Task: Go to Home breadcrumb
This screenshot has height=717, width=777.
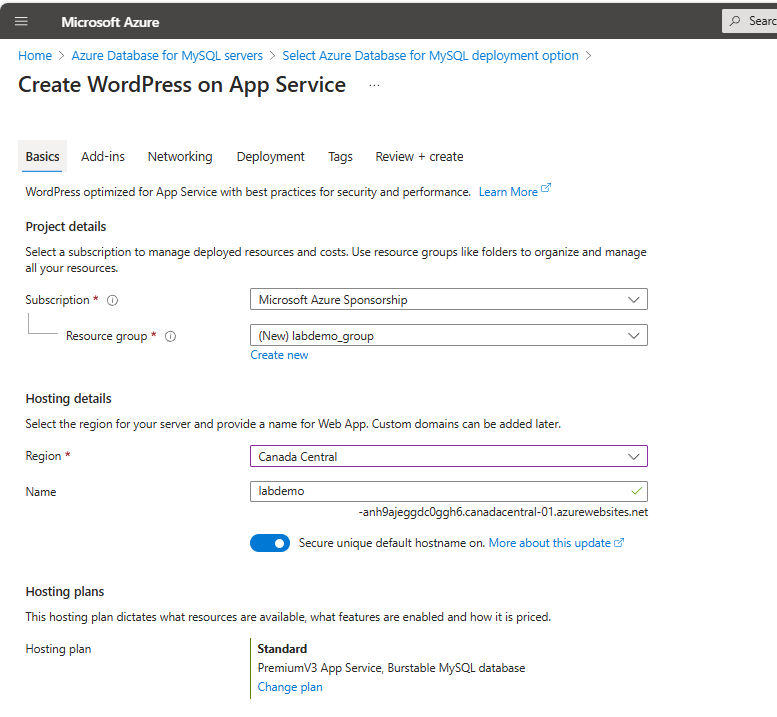Action: pyautogui.click(x=35, y=55)
